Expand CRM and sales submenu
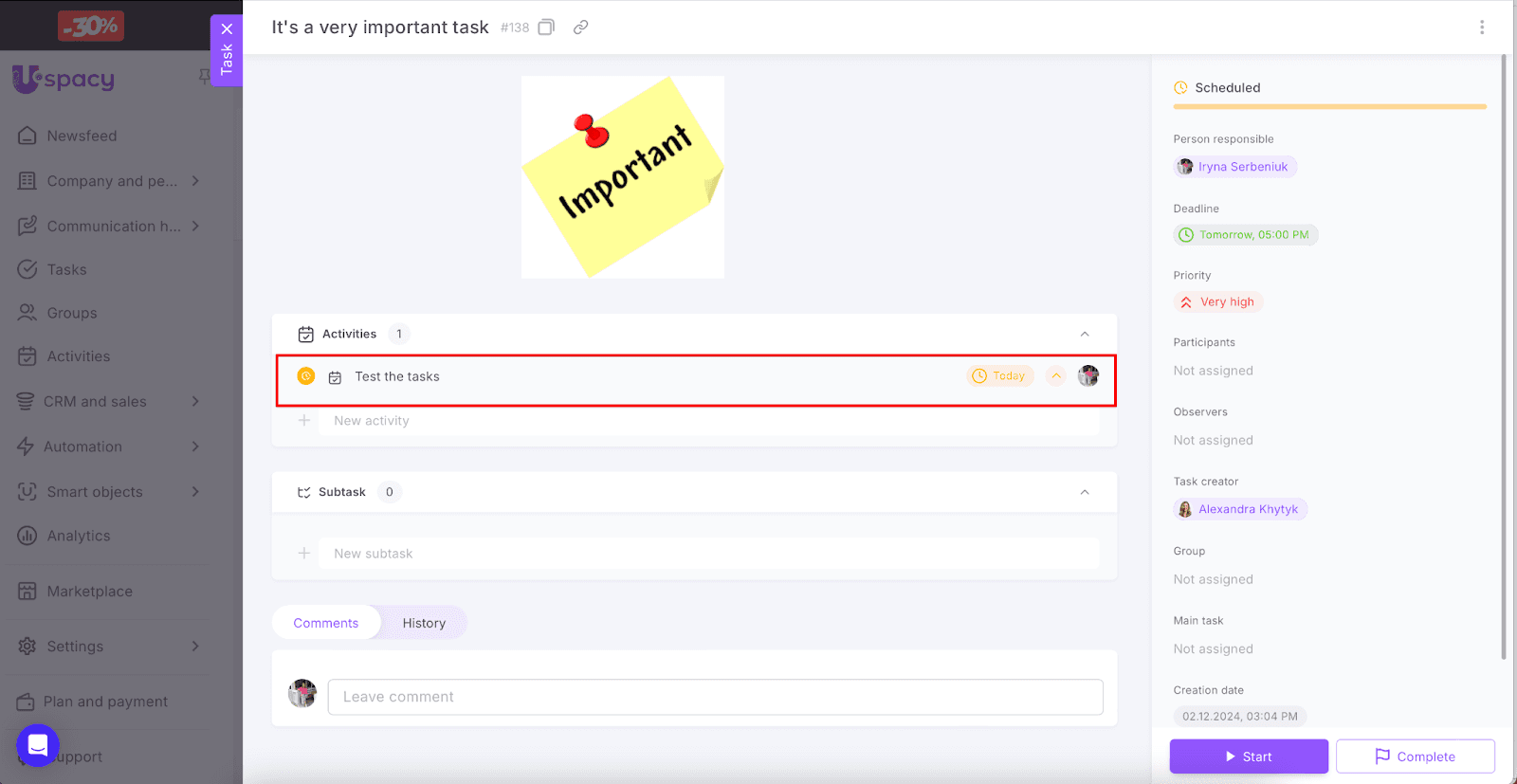The image size is (1517, 784). pyautogui.click(x=195, y=402)
